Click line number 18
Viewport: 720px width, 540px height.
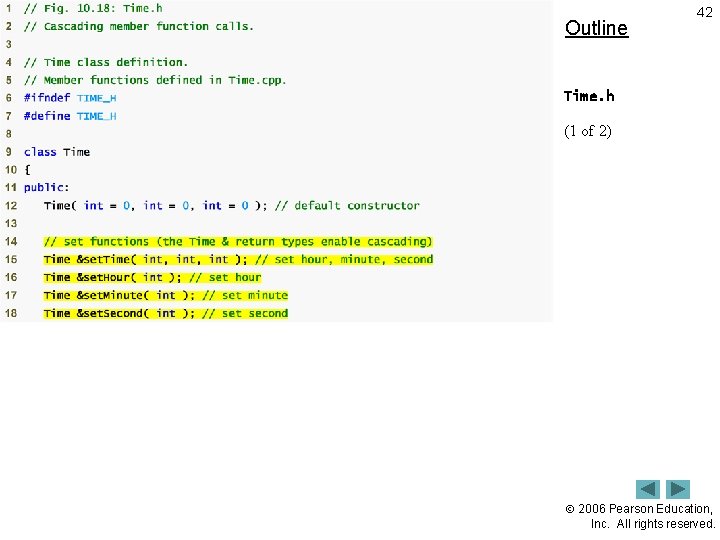coord(11,313)
